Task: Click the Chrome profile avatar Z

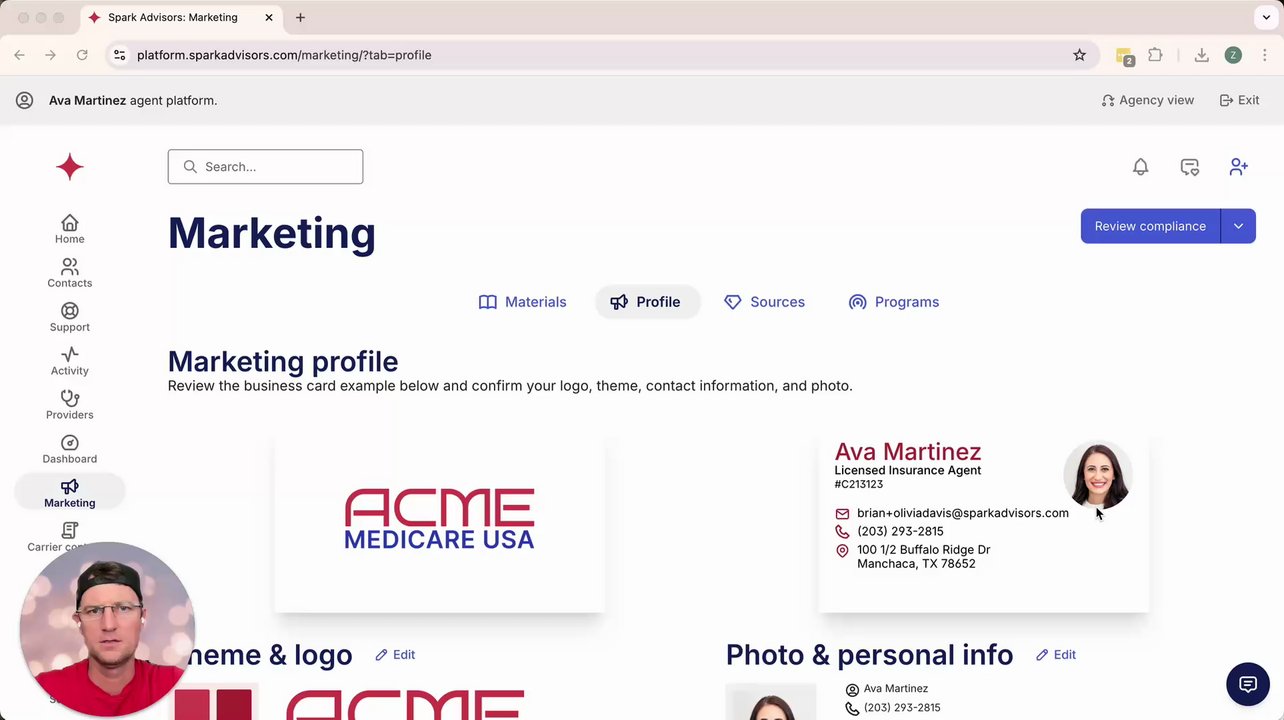Action: tap(1233, 55)
